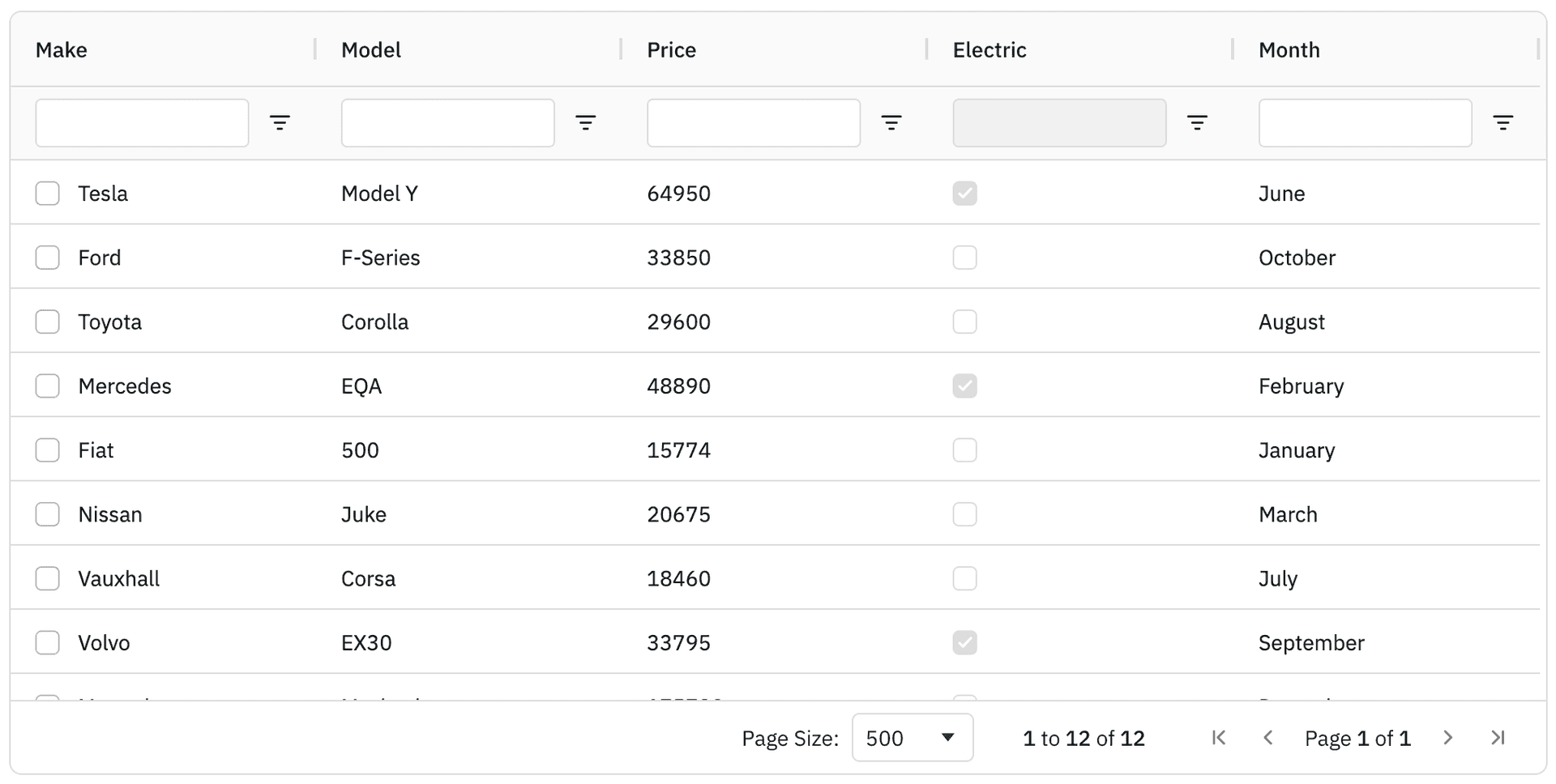
Task: Sort by the Month column header
Action: click(1289, 50)
